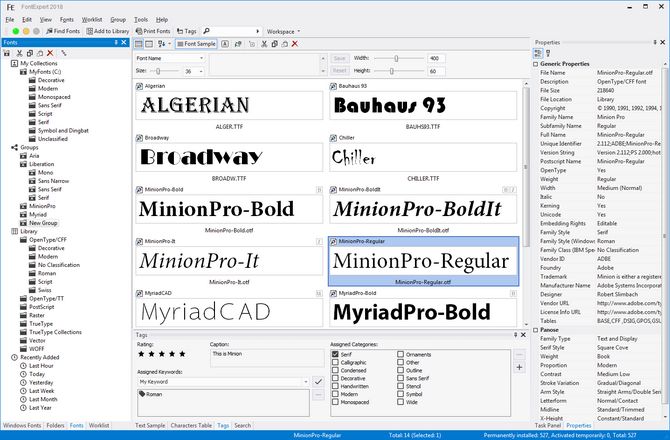Collapse Generic Properties section
The height and width of the screenshot is (440, 670).
point(536,64)
